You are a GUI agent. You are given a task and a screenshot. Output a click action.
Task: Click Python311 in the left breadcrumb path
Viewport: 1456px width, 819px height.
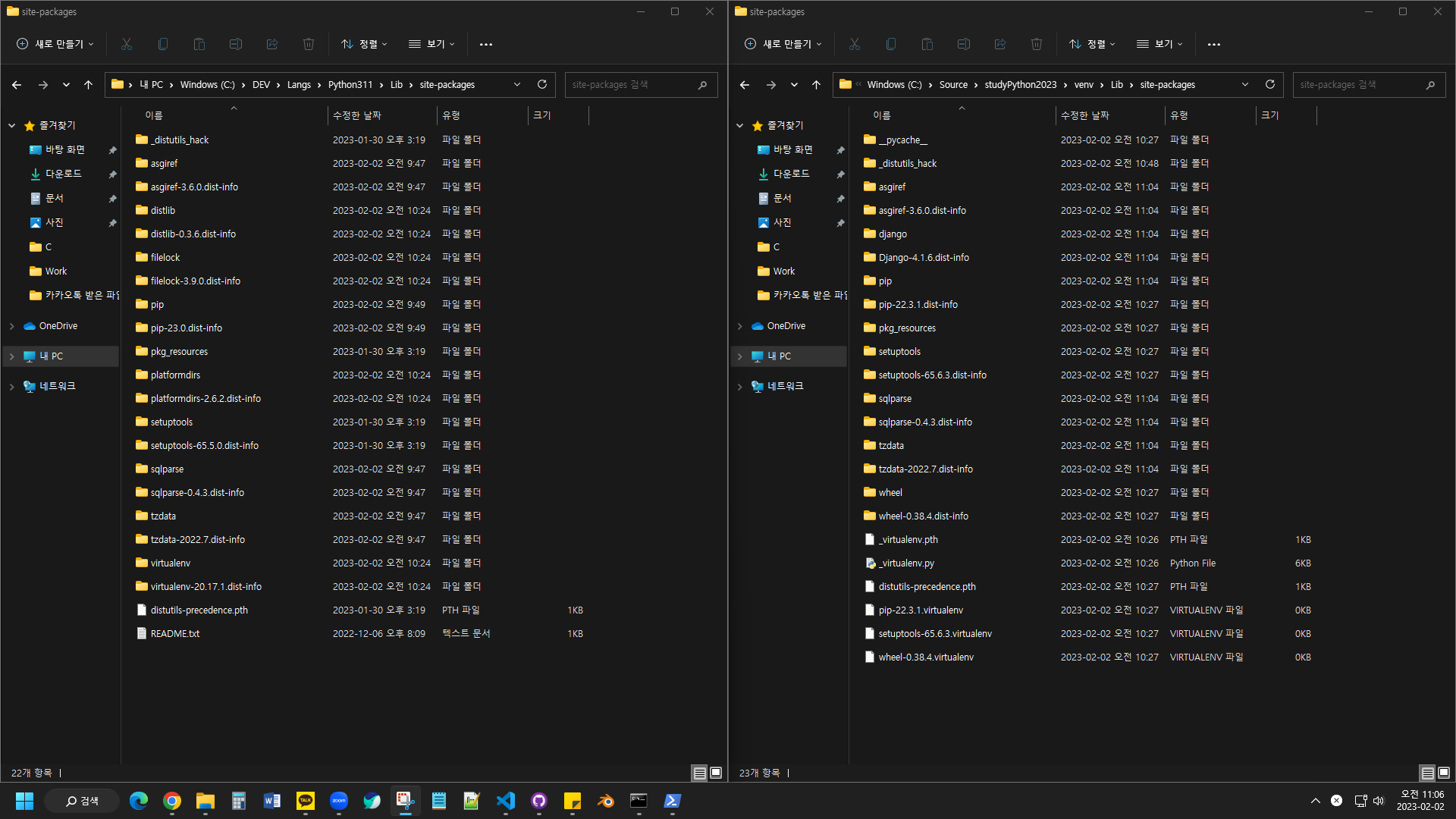[350, 84]
